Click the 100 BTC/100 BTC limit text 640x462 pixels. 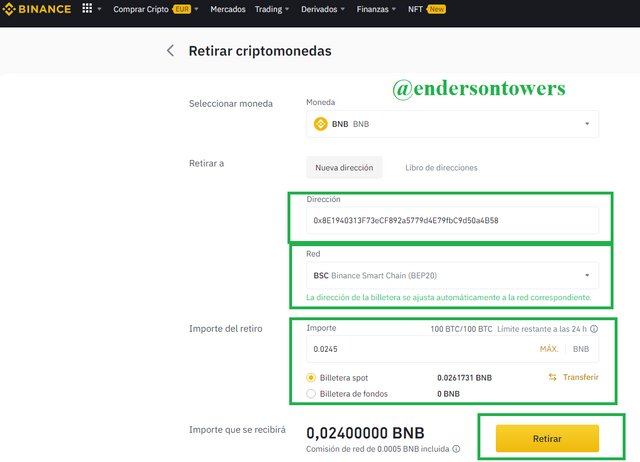click(x=461, y=329)
